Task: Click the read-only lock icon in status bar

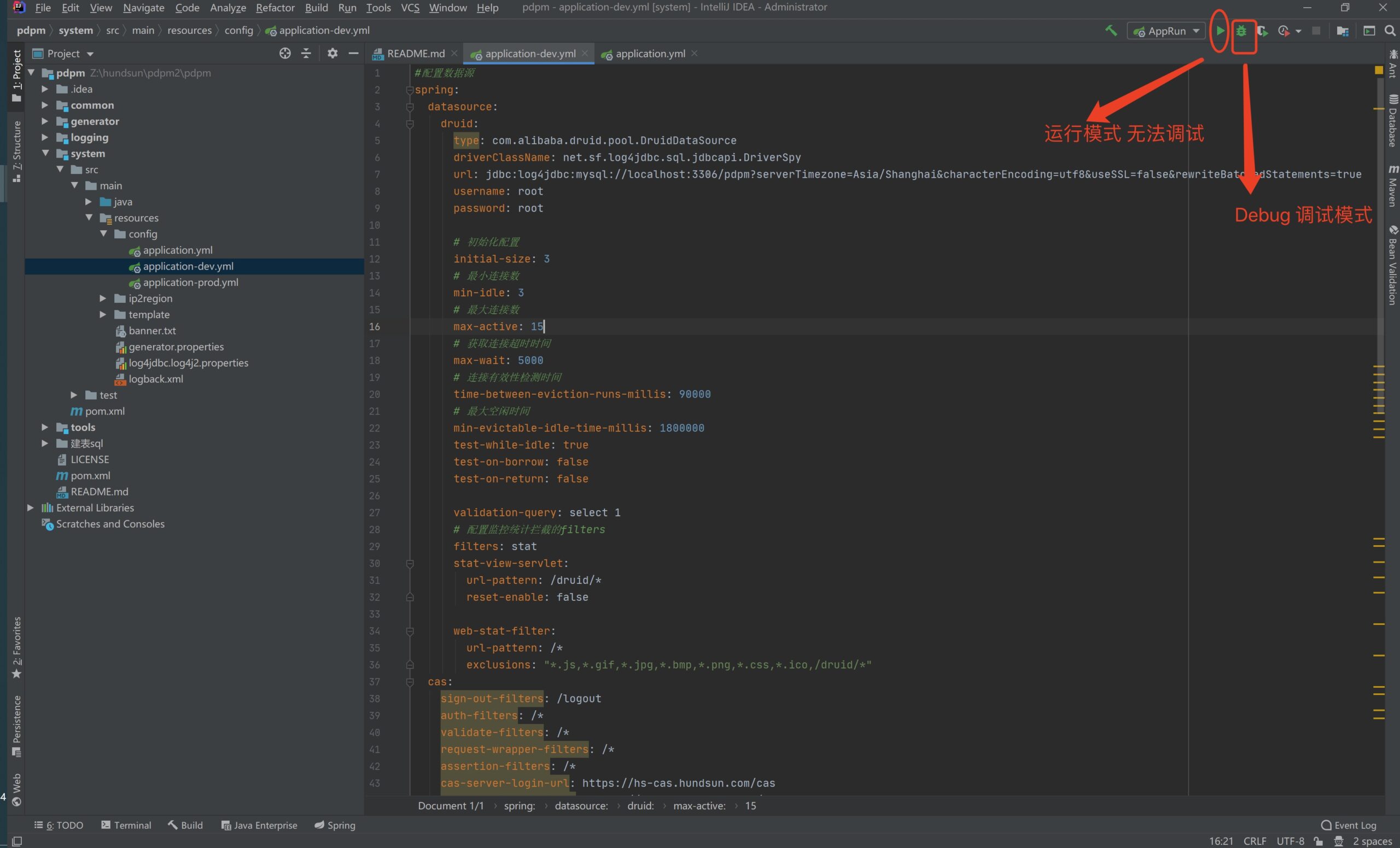Action: [1318, 841]
